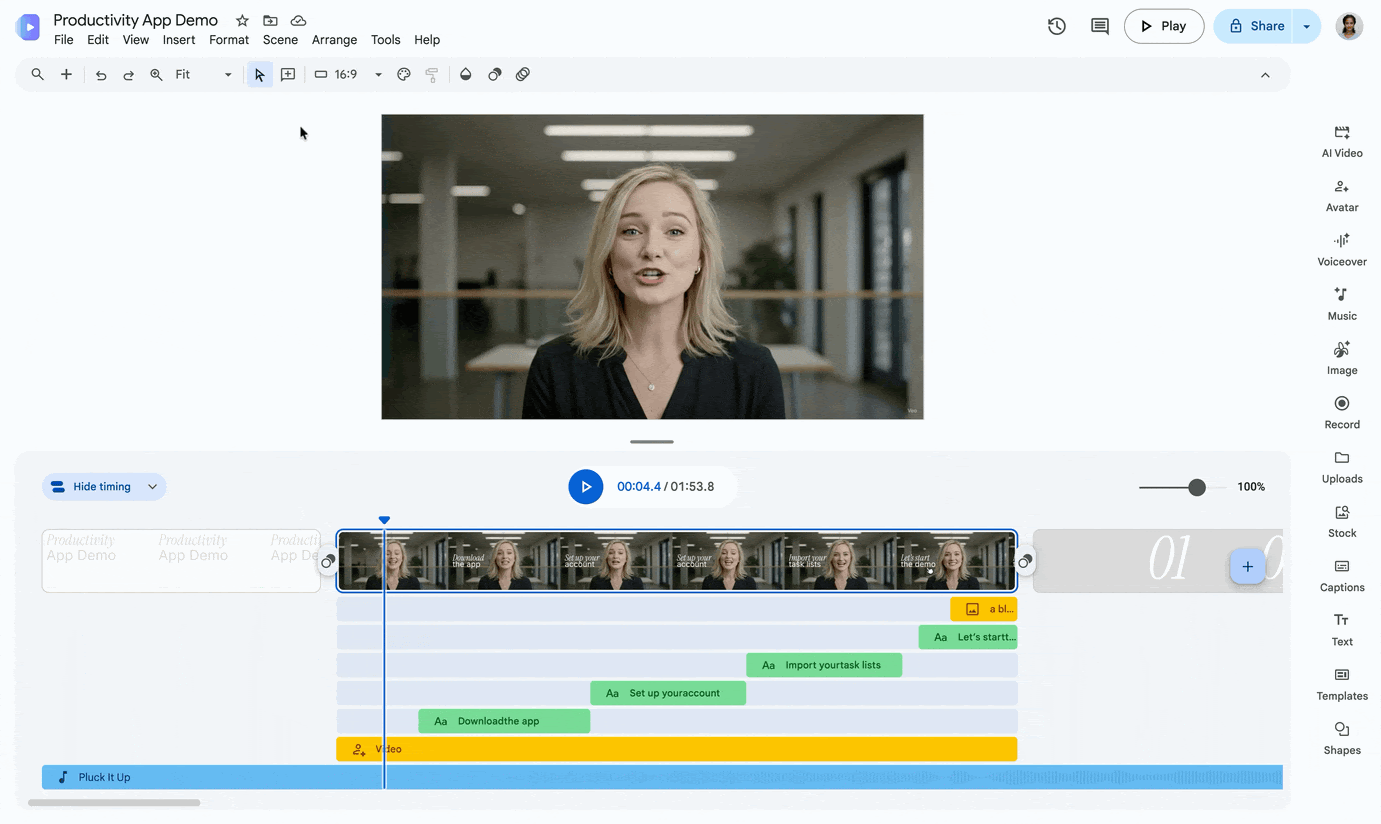Viewport: 1381px width, 824px height.
Task: Open the File menu
Action: [63, 40]
